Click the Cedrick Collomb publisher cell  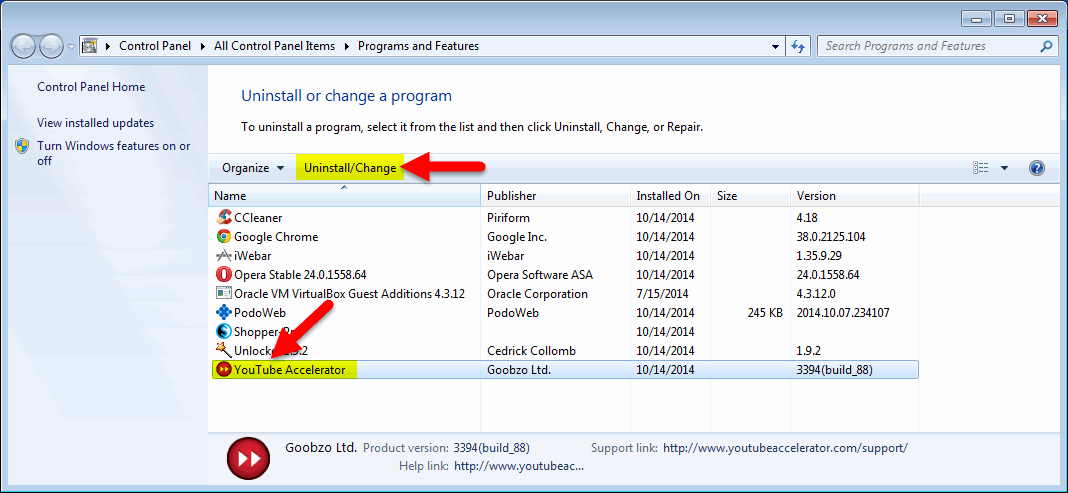coord(531,351)
